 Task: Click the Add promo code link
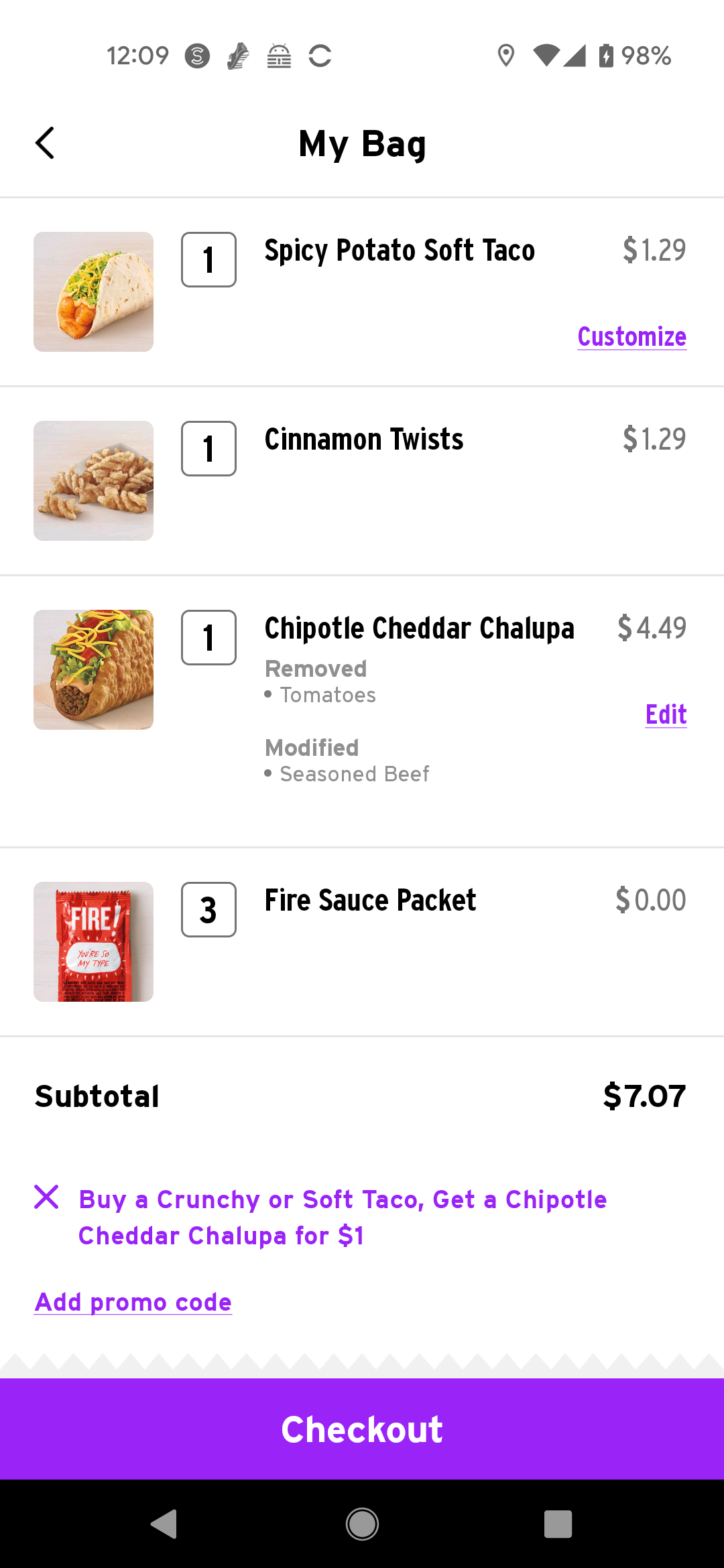[133, 1302]
